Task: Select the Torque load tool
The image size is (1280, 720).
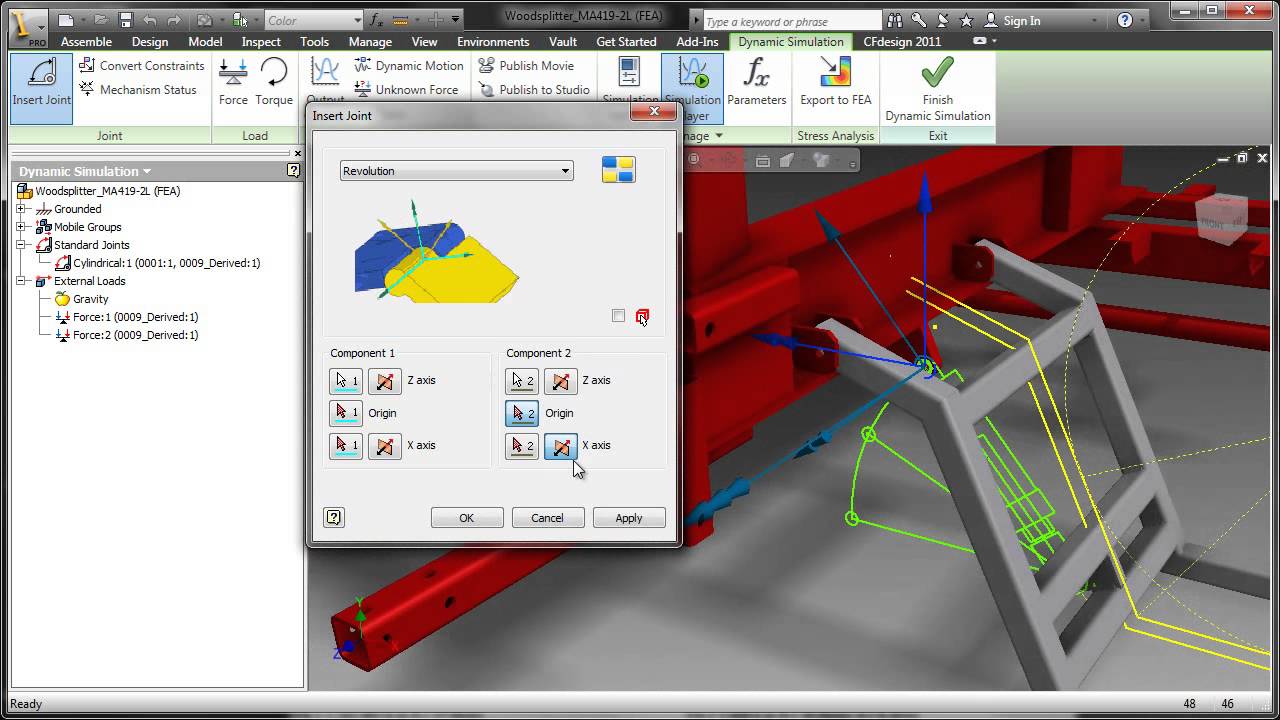Action: [274, 82]
